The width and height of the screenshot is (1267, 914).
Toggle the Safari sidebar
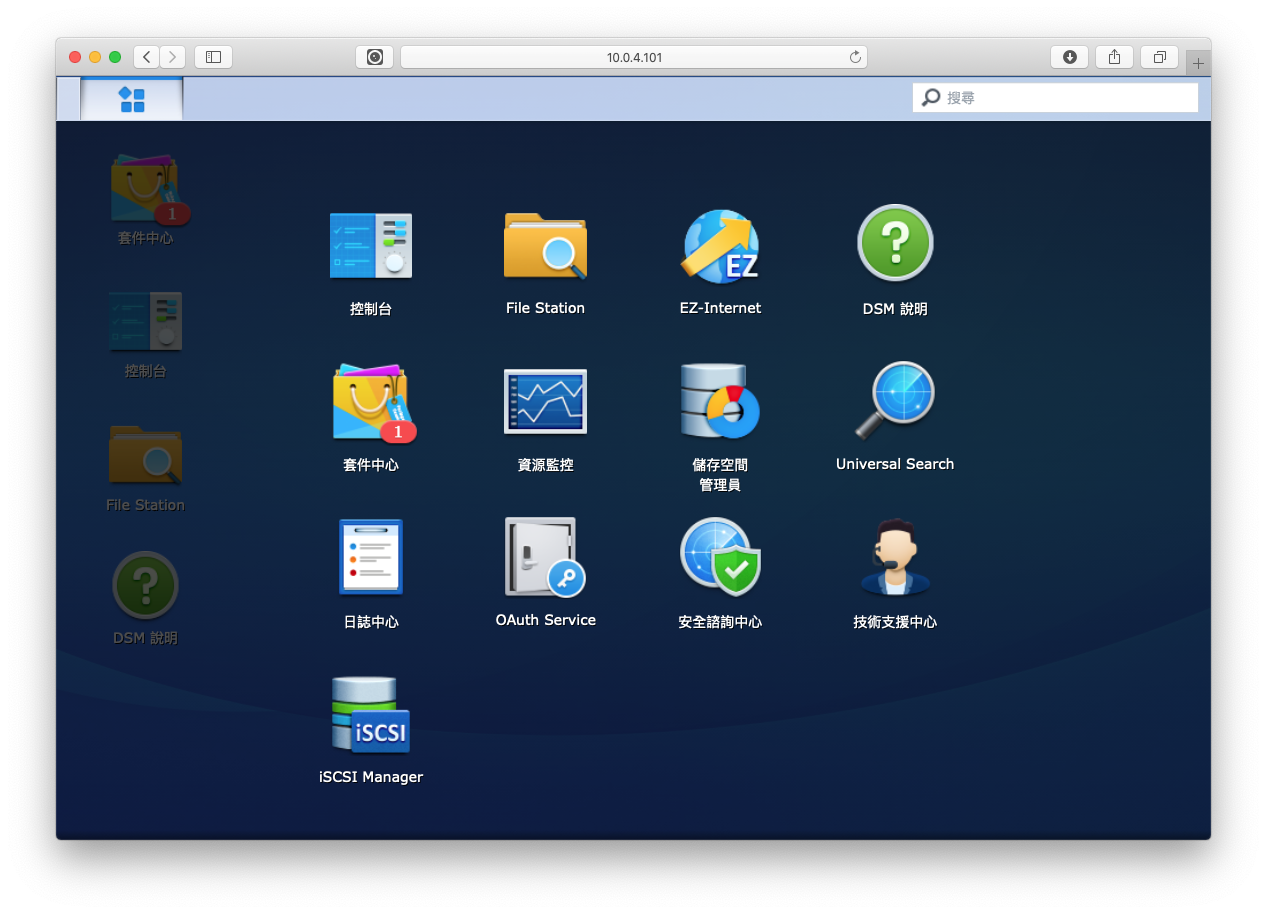coord(213,57)
